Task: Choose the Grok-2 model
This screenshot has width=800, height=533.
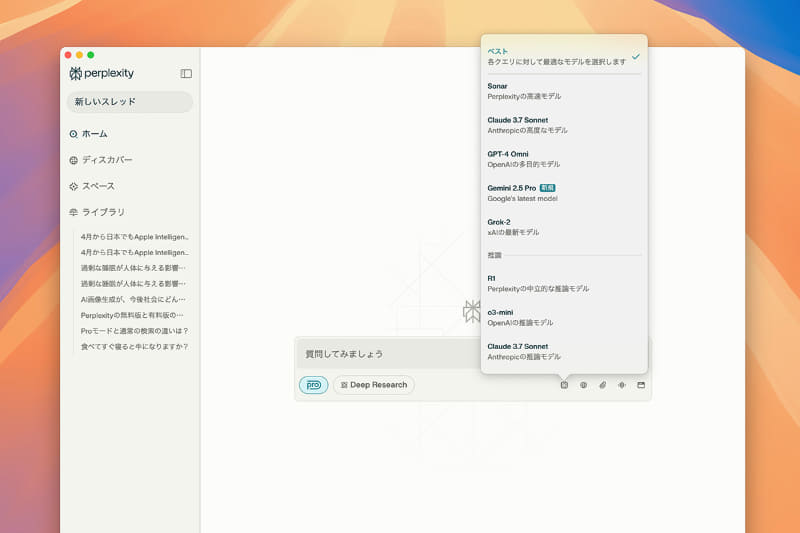Action: (564, 227)
